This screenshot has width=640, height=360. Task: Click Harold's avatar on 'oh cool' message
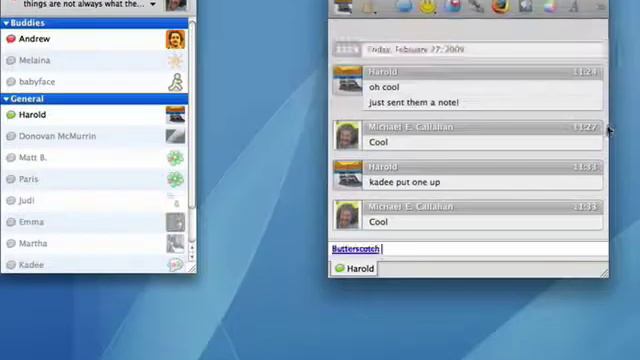[347, 81]
